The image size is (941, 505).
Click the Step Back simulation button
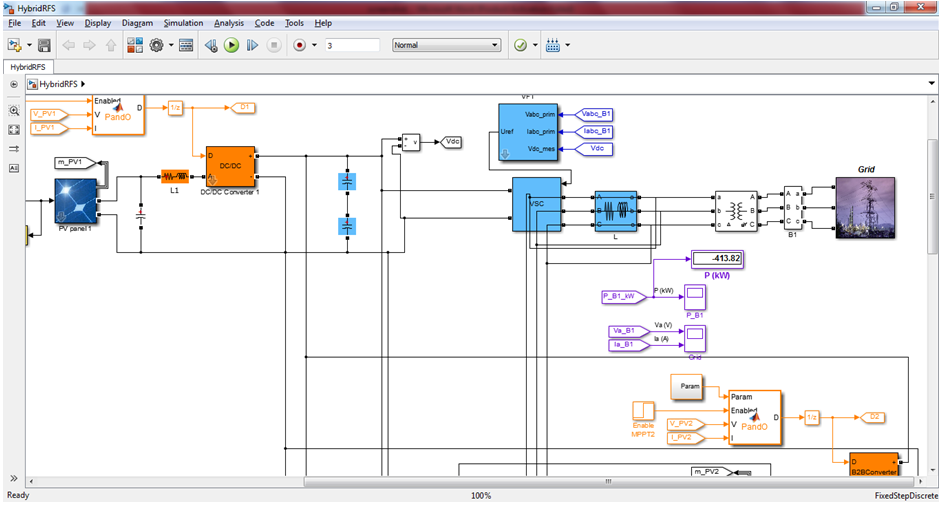pyautogui.click(x=211, y=45)
